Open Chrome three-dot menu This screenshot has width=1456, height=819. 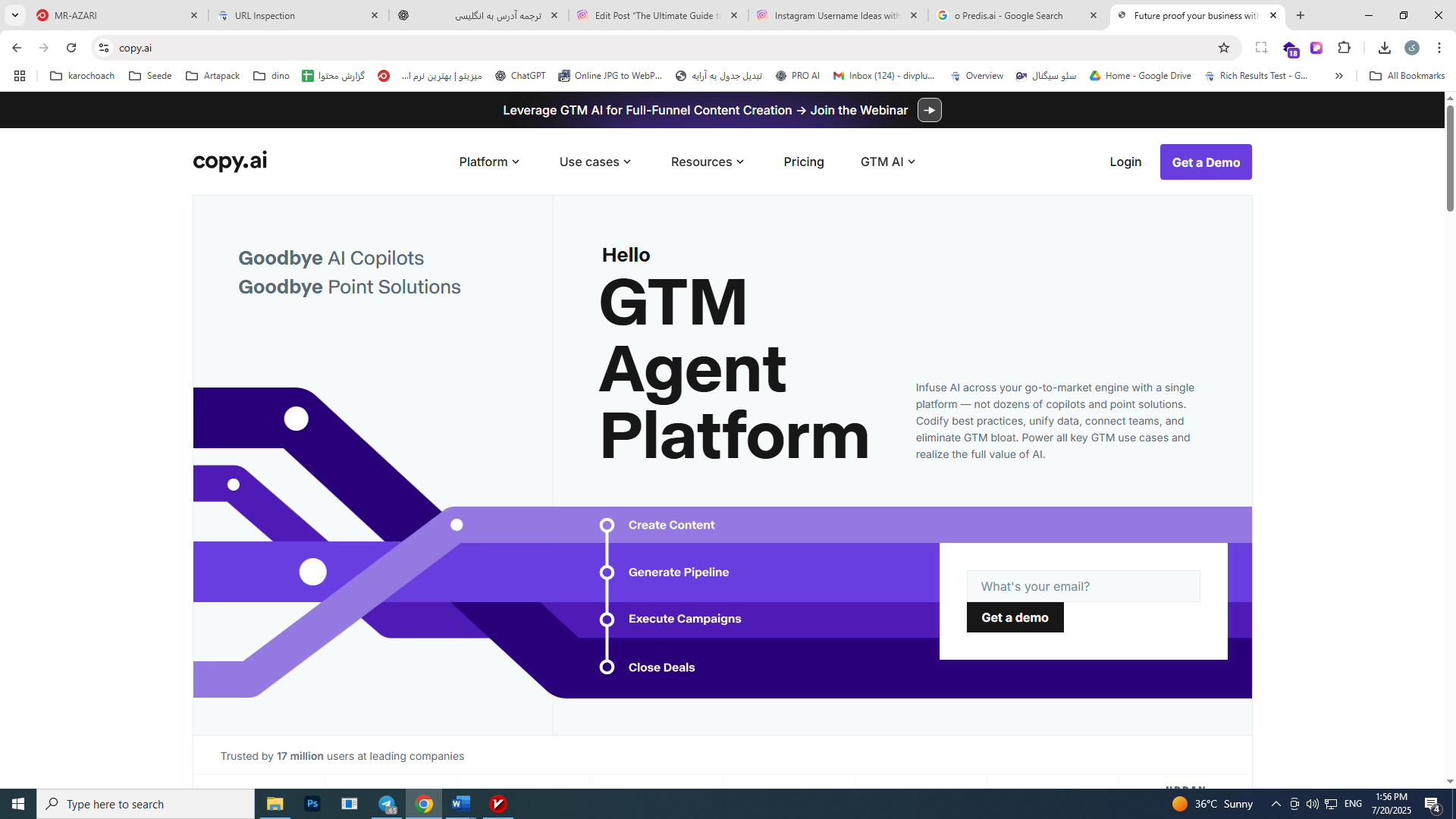pyautogui.click(x=1439, y=48)
